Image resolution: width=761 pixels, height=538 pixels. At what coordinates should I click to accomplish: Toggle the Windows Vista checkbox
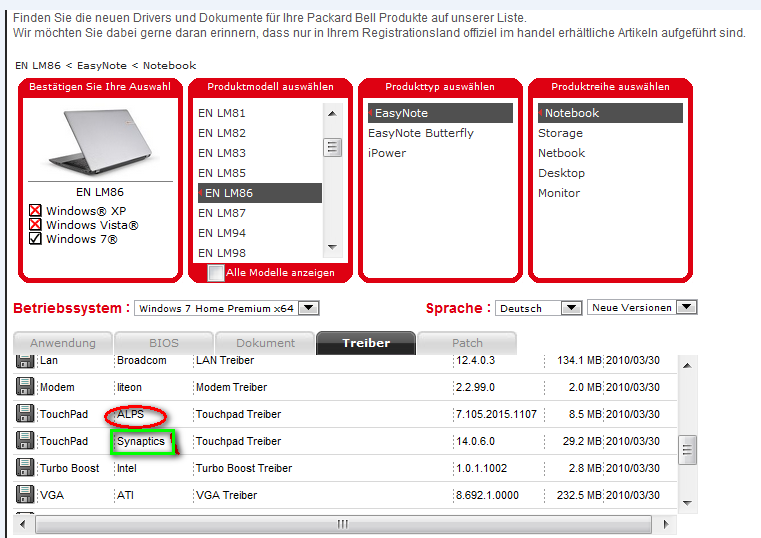(x=35, y=225)
